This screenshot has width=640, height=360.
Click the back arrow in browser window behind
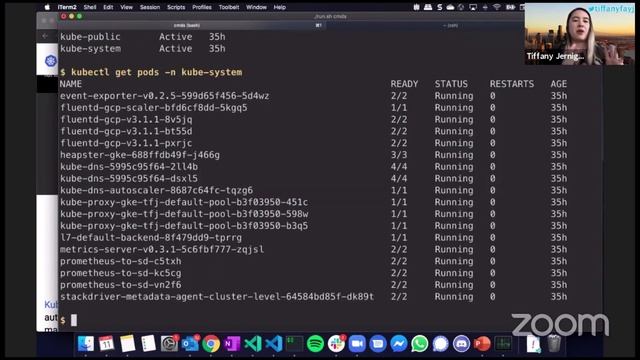coord(45,36)
